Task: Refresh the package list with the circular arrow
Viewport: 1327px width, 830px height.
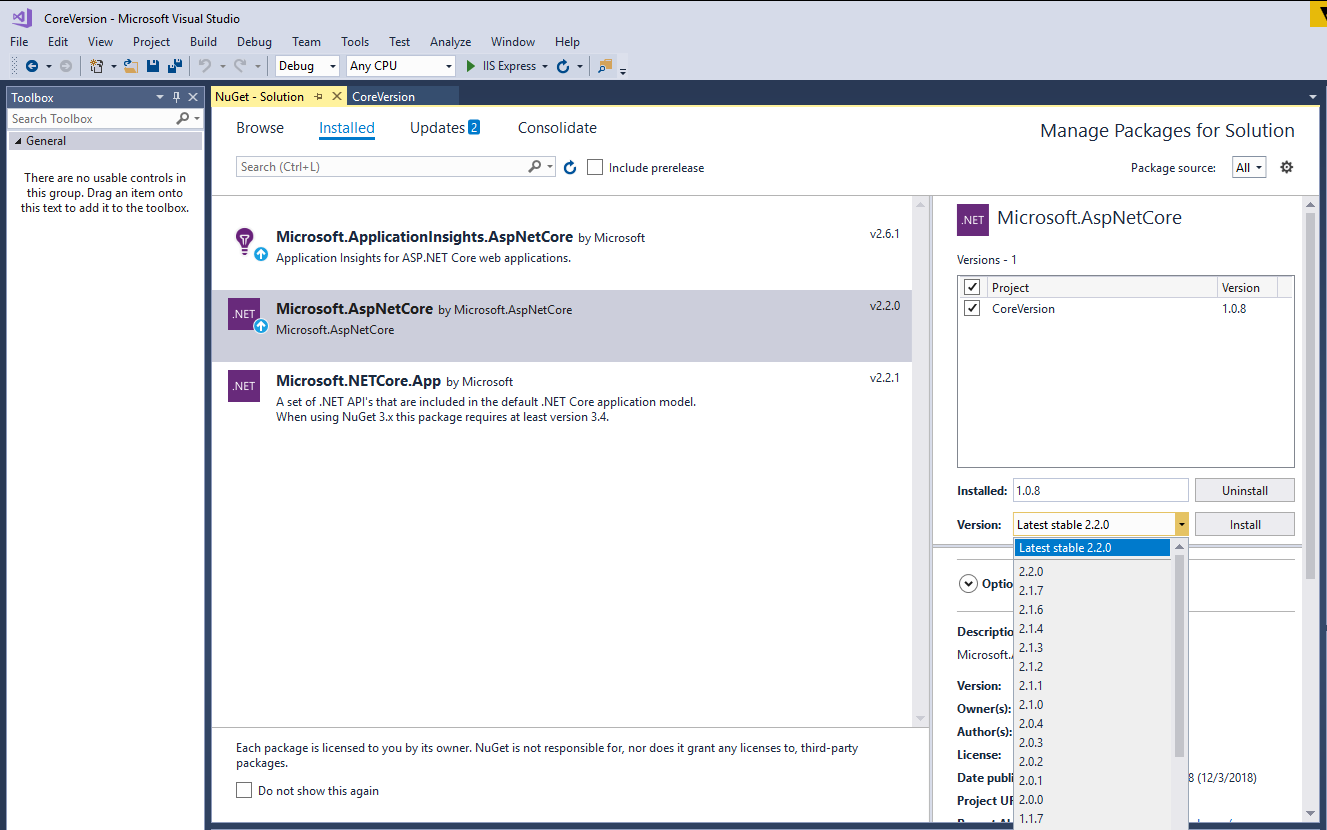Action: (x=570, y=167)
